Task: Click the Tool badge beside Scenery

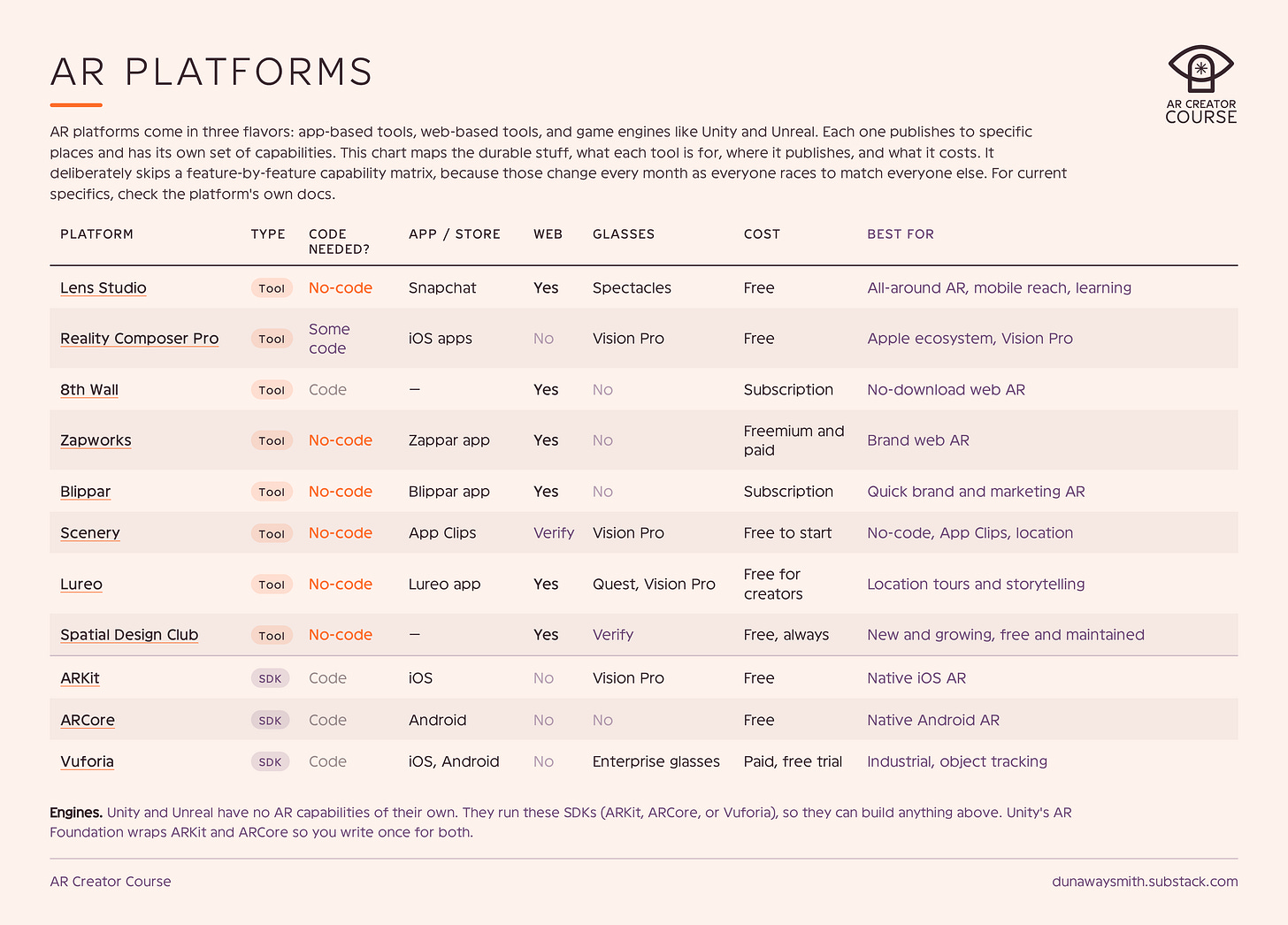Action: click(272, 533)
